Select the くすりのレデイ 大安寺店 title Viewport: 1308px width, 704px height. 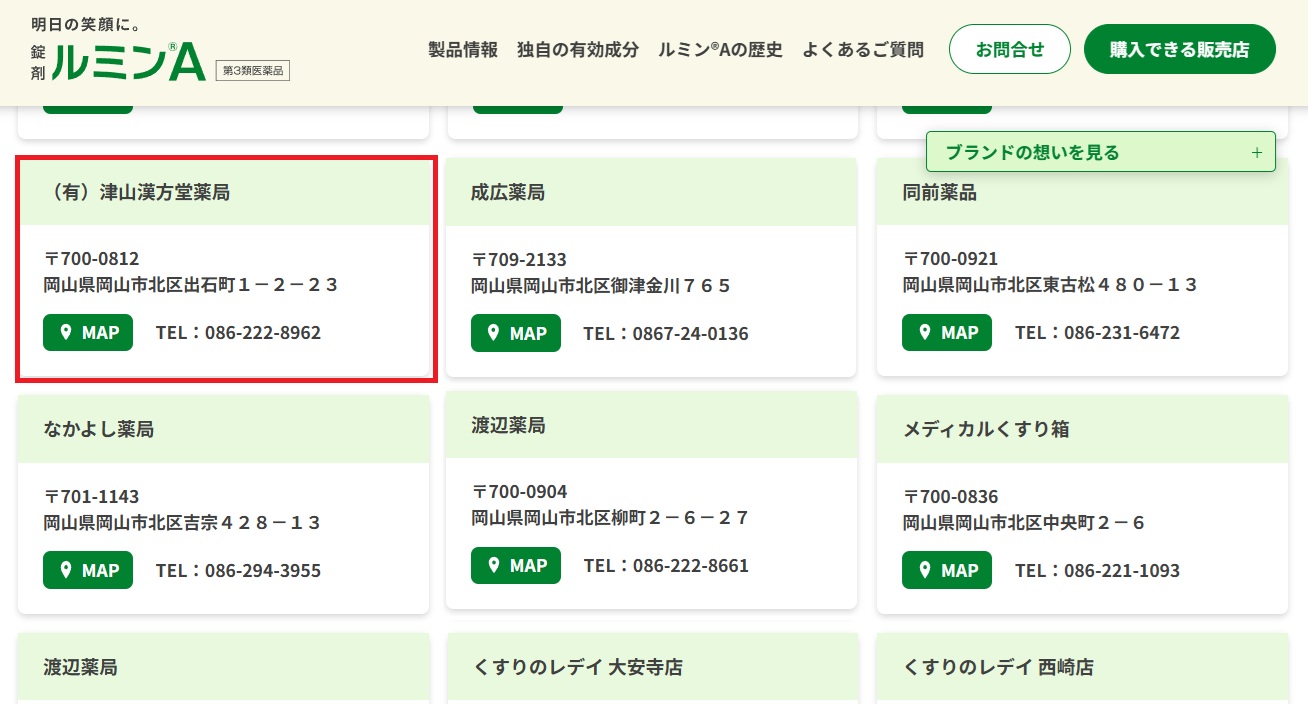pos(577,666)
